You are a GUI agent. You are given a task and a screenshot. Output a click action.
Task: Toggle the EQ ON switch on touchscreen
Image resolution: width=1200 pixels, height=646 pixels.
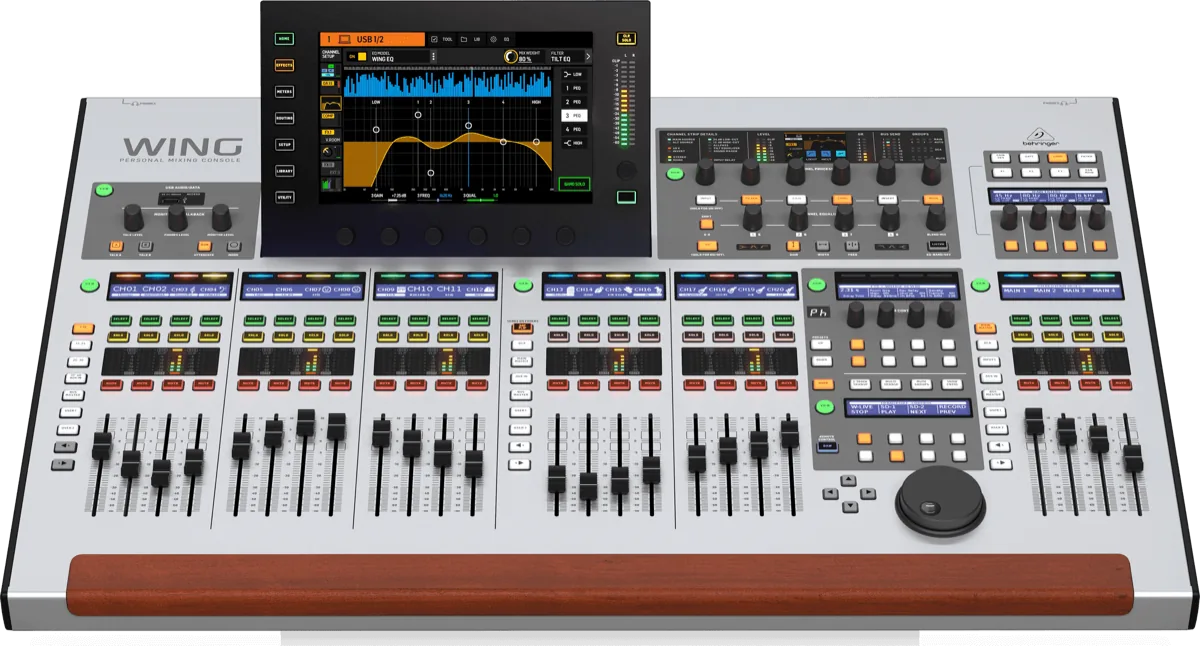click(357, 57)
